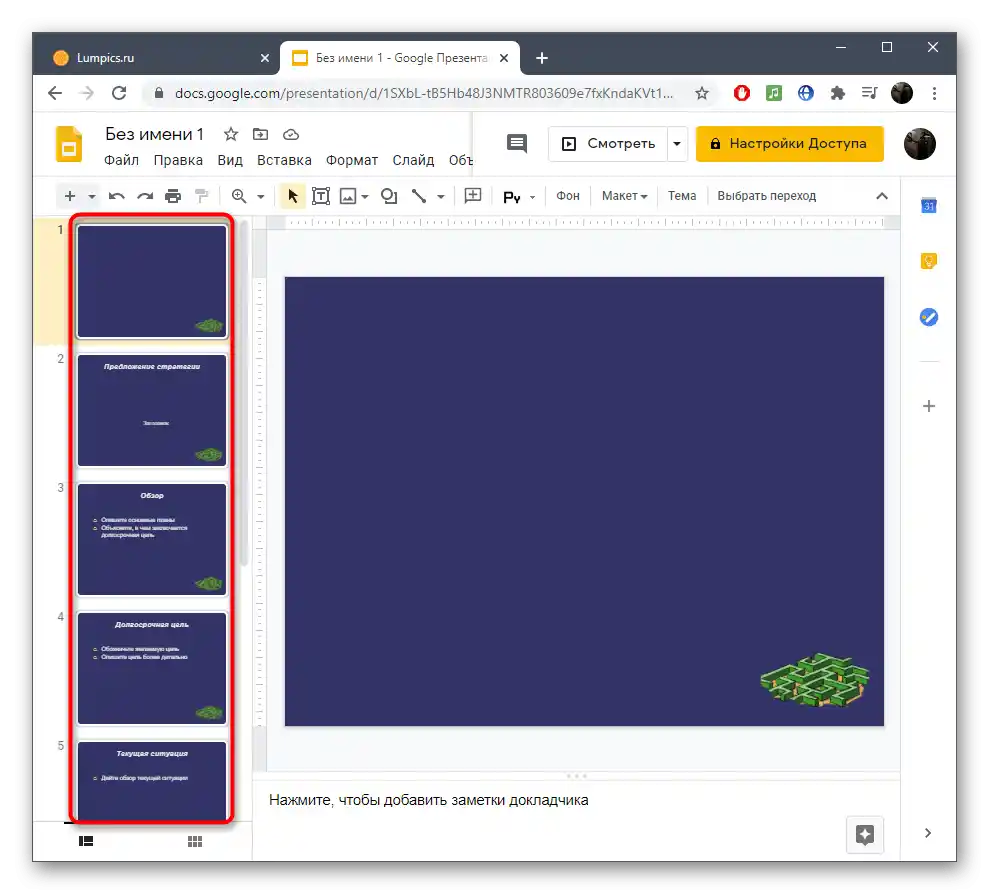Click the paint format icon
989x894 pixels.
(201, 196)
